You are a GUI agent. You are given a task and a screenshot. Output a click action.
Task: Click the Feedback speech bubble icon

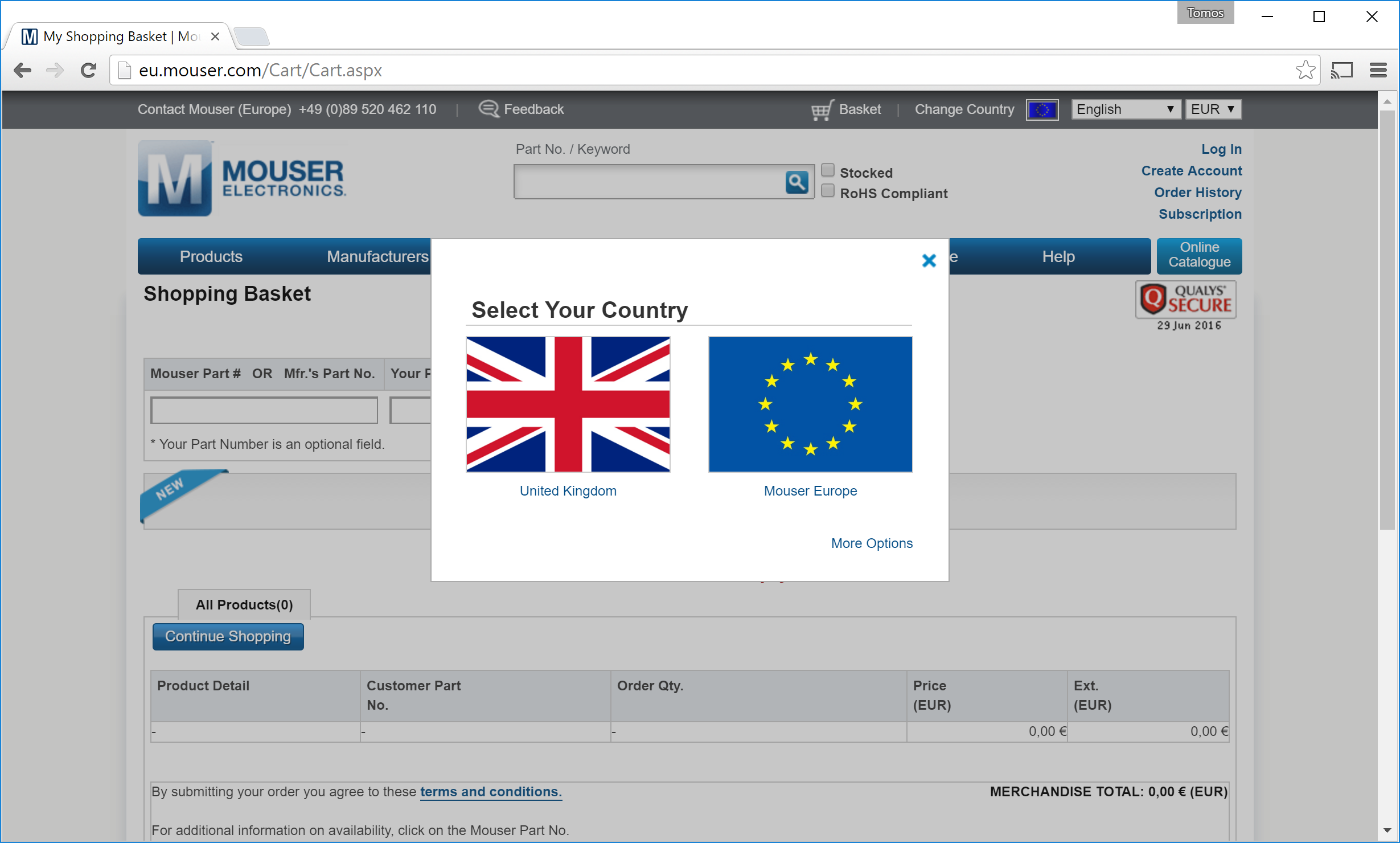pos(488,109)
